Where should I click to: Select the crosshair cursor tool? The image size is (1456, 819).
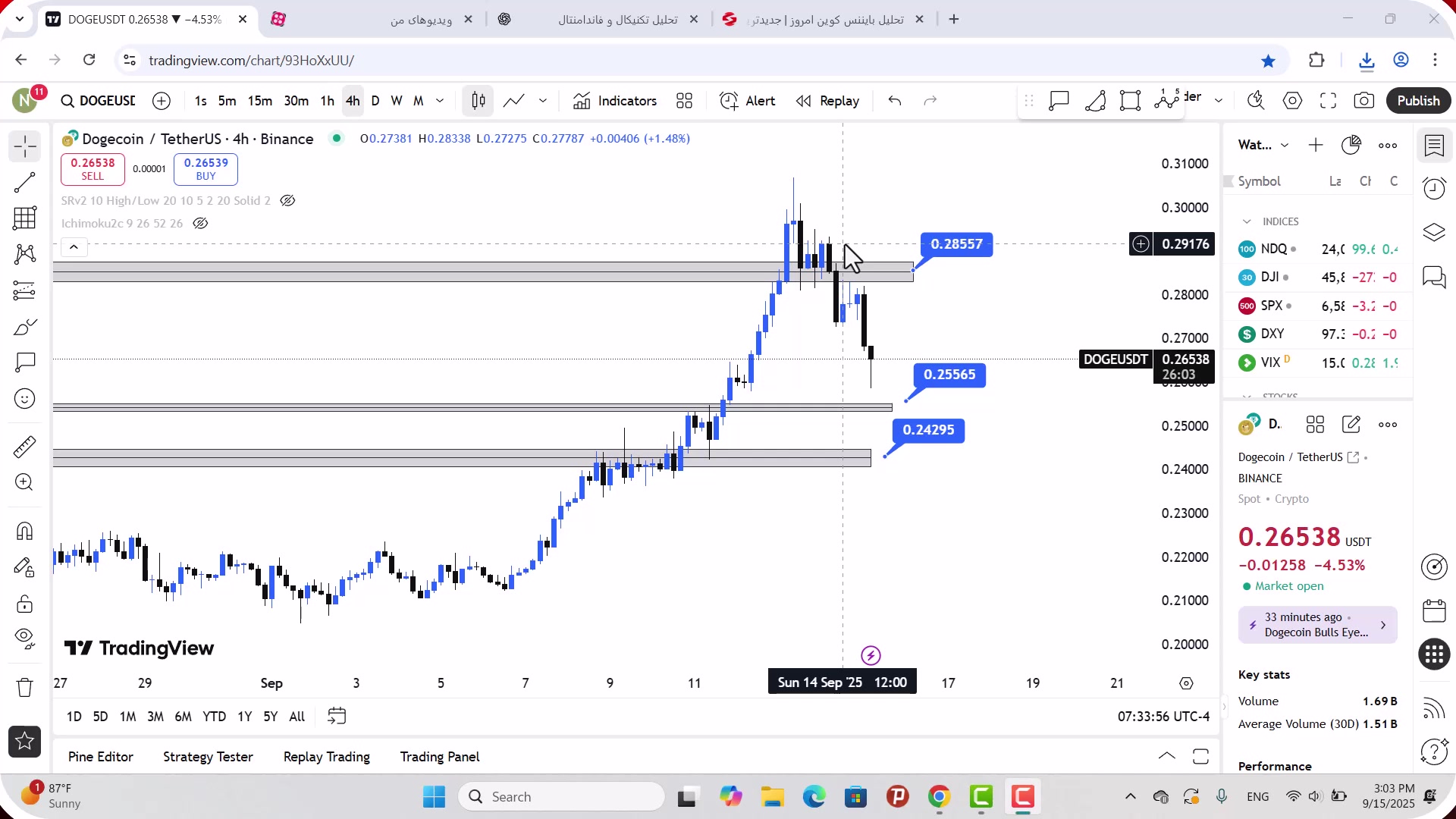tap(25, 146)
